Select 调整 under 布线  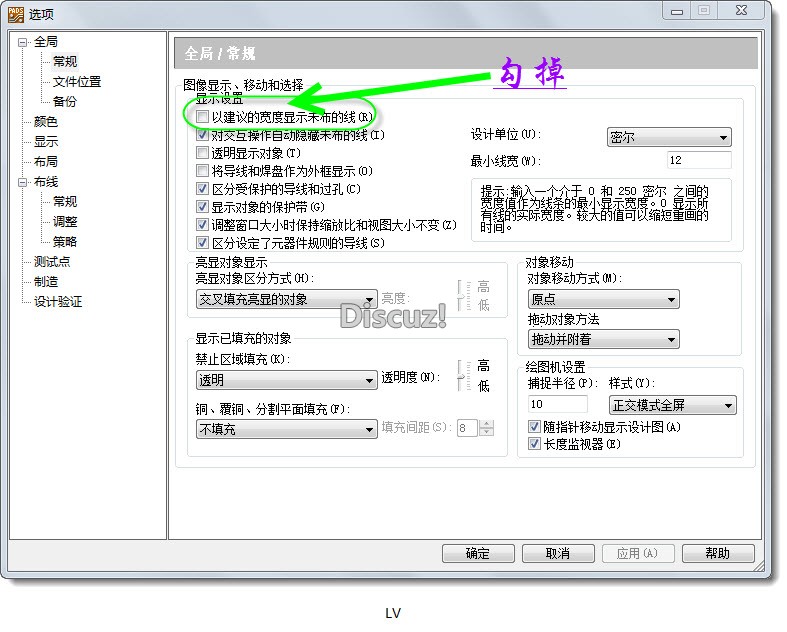point(65,222)
